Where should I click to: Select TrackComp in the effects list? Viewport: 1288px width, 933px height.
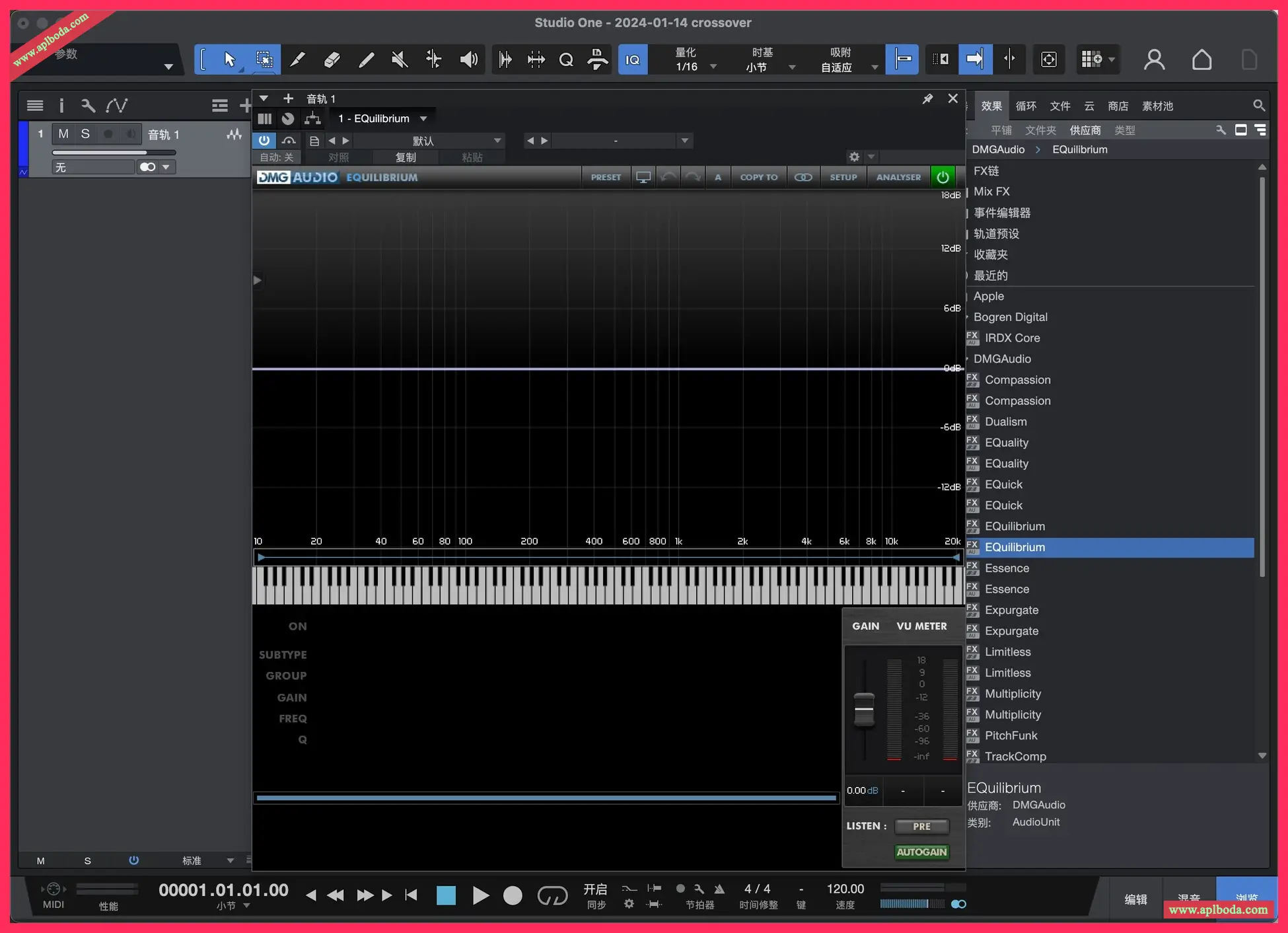(1015, 756)
